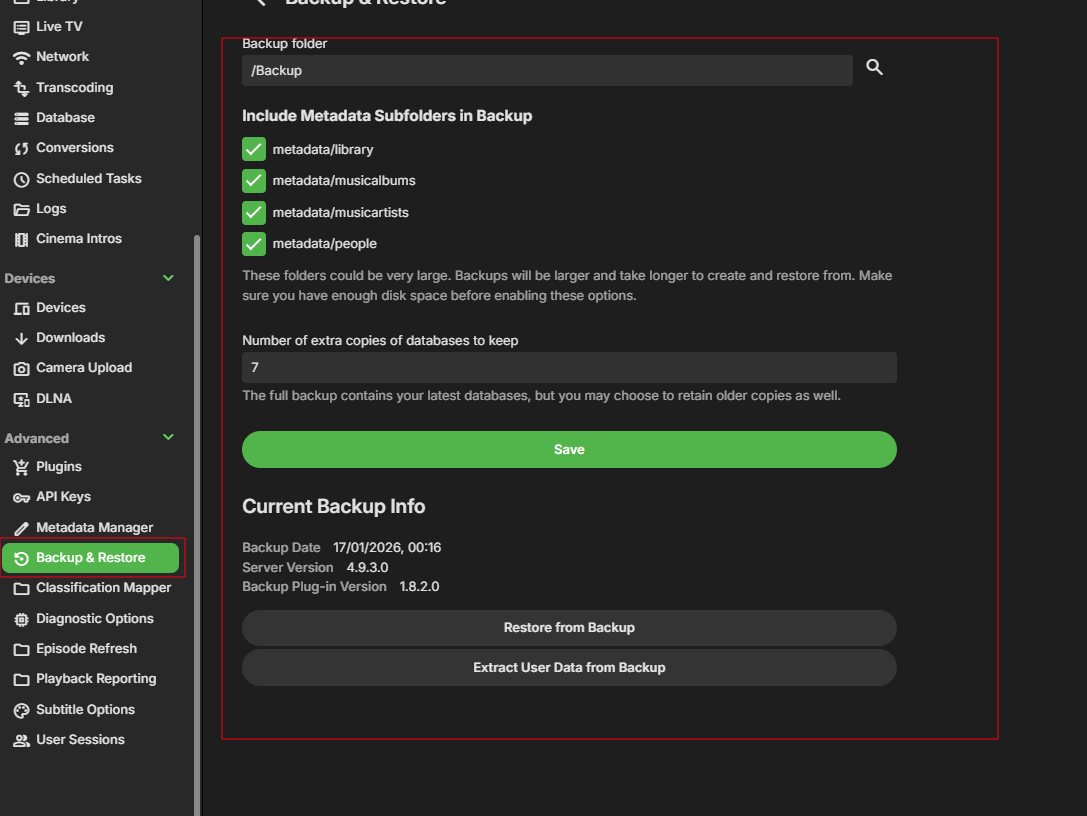Collapse the Advanced section chevron
1087x816 pixels.
pos(168,437)
